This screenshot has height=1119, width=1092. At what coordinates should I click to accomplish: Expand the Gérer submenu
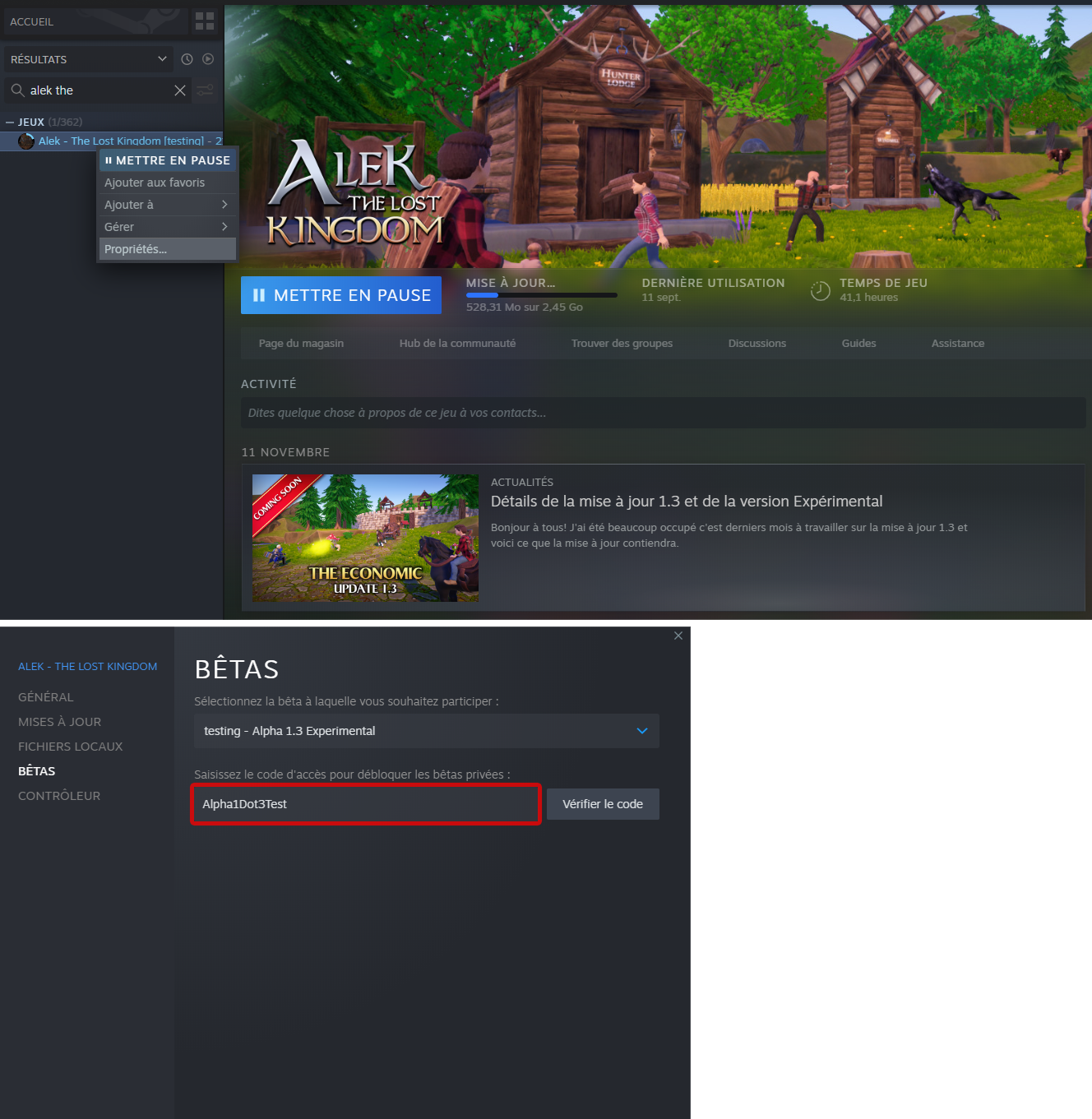167,227
